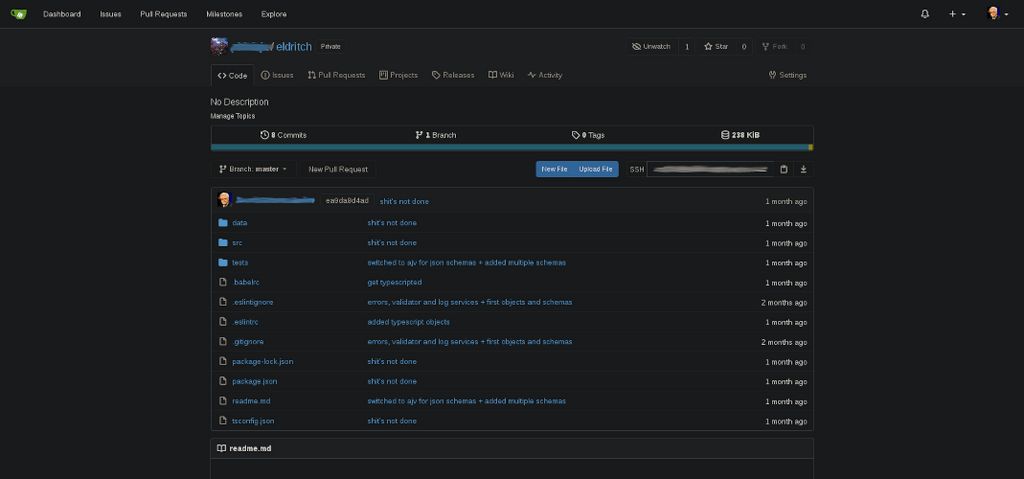The height and width of the screenshot is (479, 1024).
Task: Toggle Unwatch on the repository
Action: coord(652,46)
